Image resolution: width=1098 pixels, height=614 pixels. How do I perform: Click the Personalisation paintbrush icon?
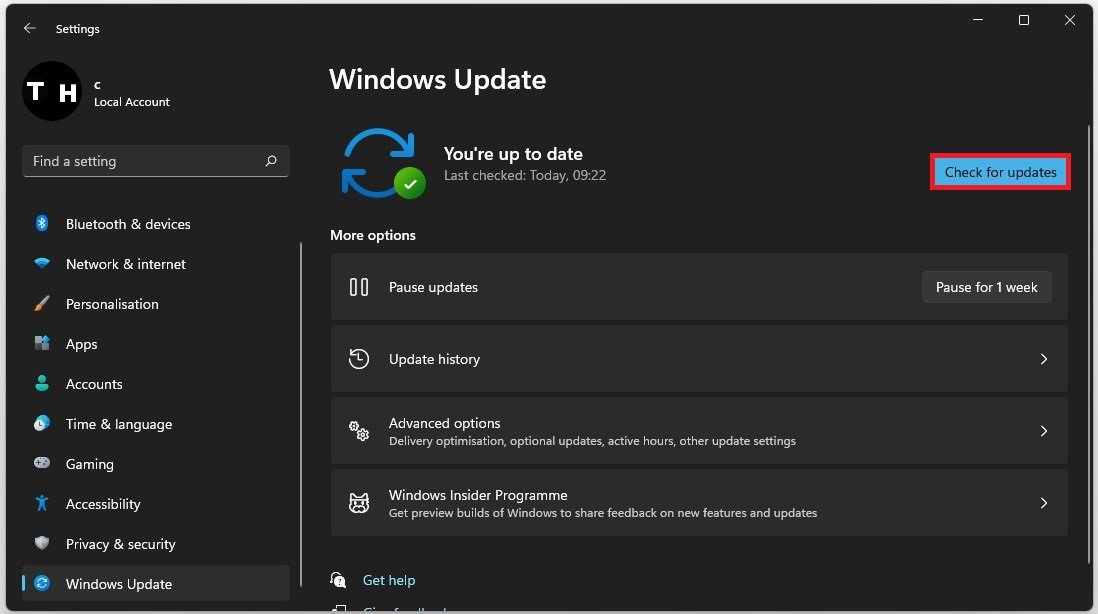[x=42, y=304]
